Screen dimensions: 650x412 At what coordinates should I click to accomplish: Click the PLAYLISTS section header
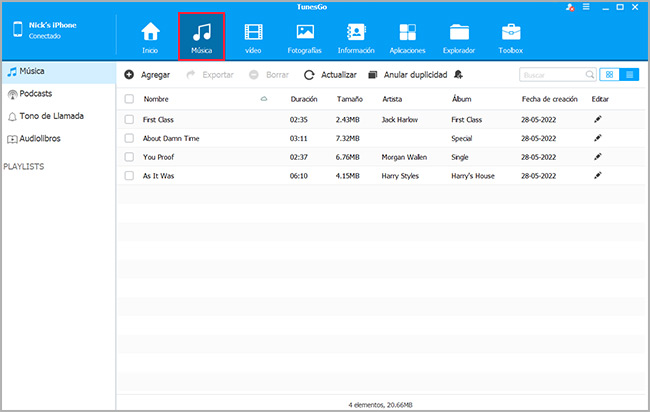coord(24,167)
